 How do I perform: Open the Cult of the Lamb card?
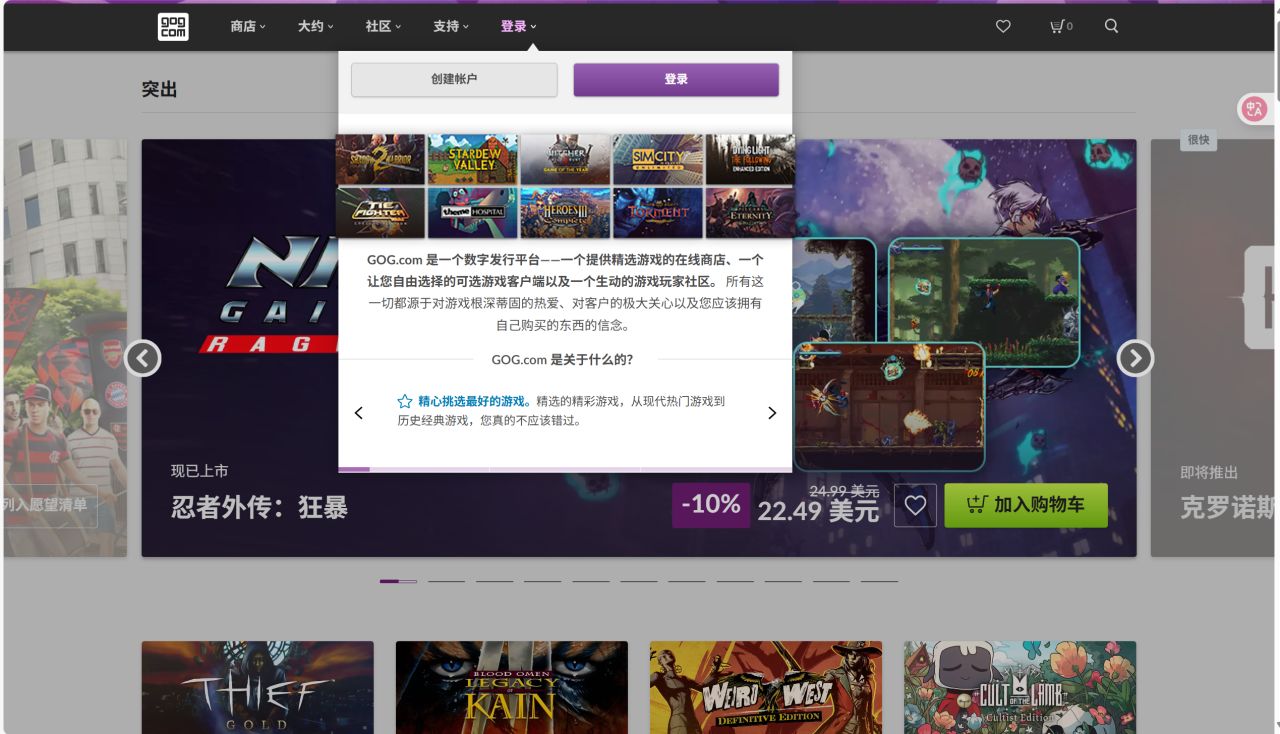[x=1020, y=688]
